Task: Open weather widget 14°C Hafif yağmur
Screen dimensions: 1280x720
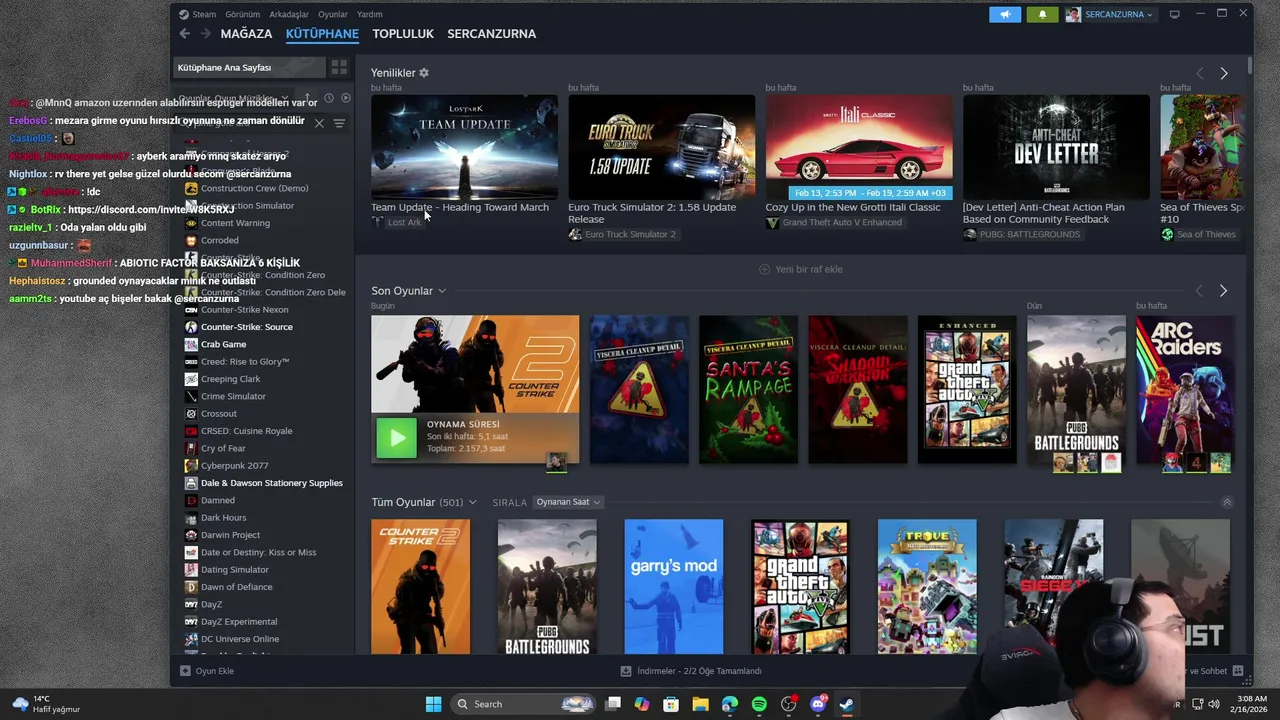Action: click(x=45, y=704)
